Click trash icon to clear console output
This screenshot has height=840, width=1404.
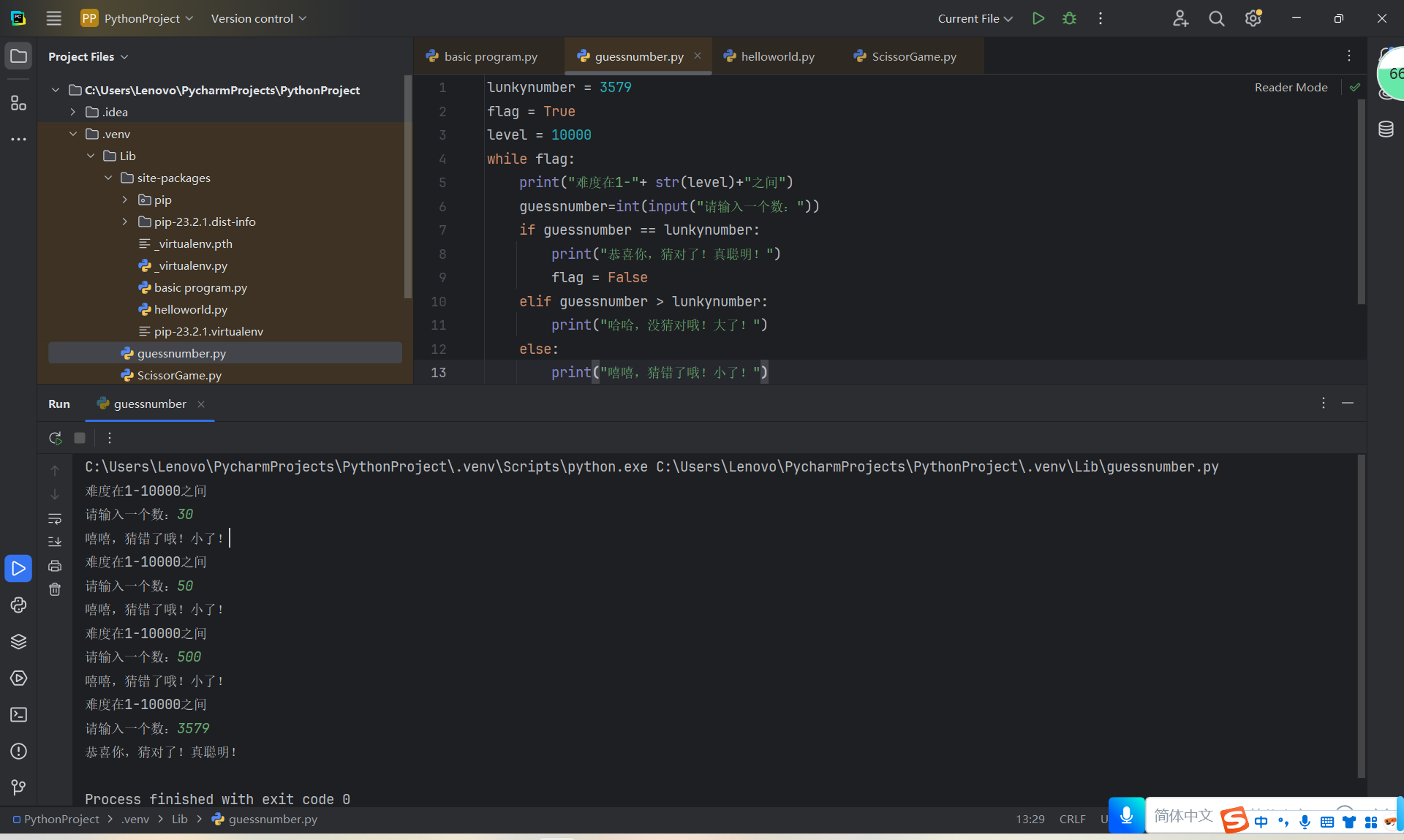click(55, 589)
